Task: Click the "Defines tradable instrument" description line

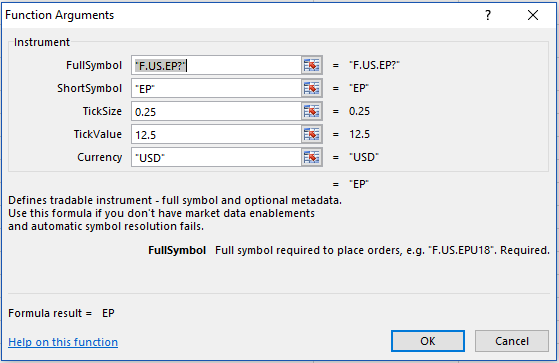Action: (x=175, y=200)
